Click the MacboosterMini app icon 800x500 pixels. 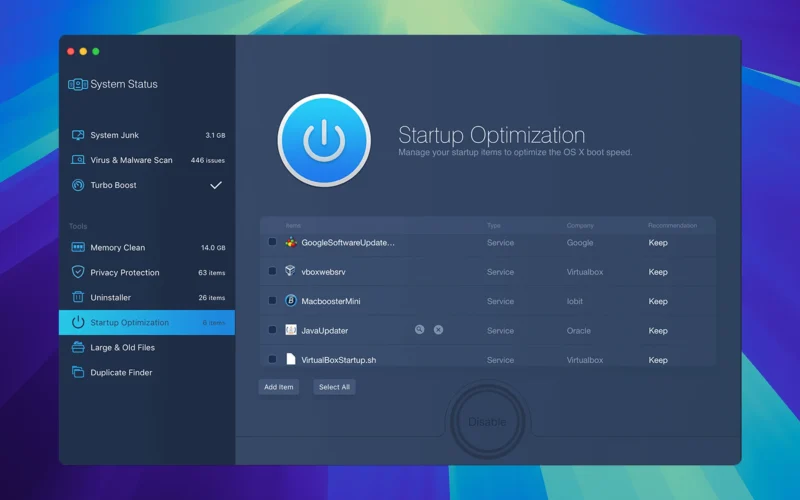(x=290, y=301)
